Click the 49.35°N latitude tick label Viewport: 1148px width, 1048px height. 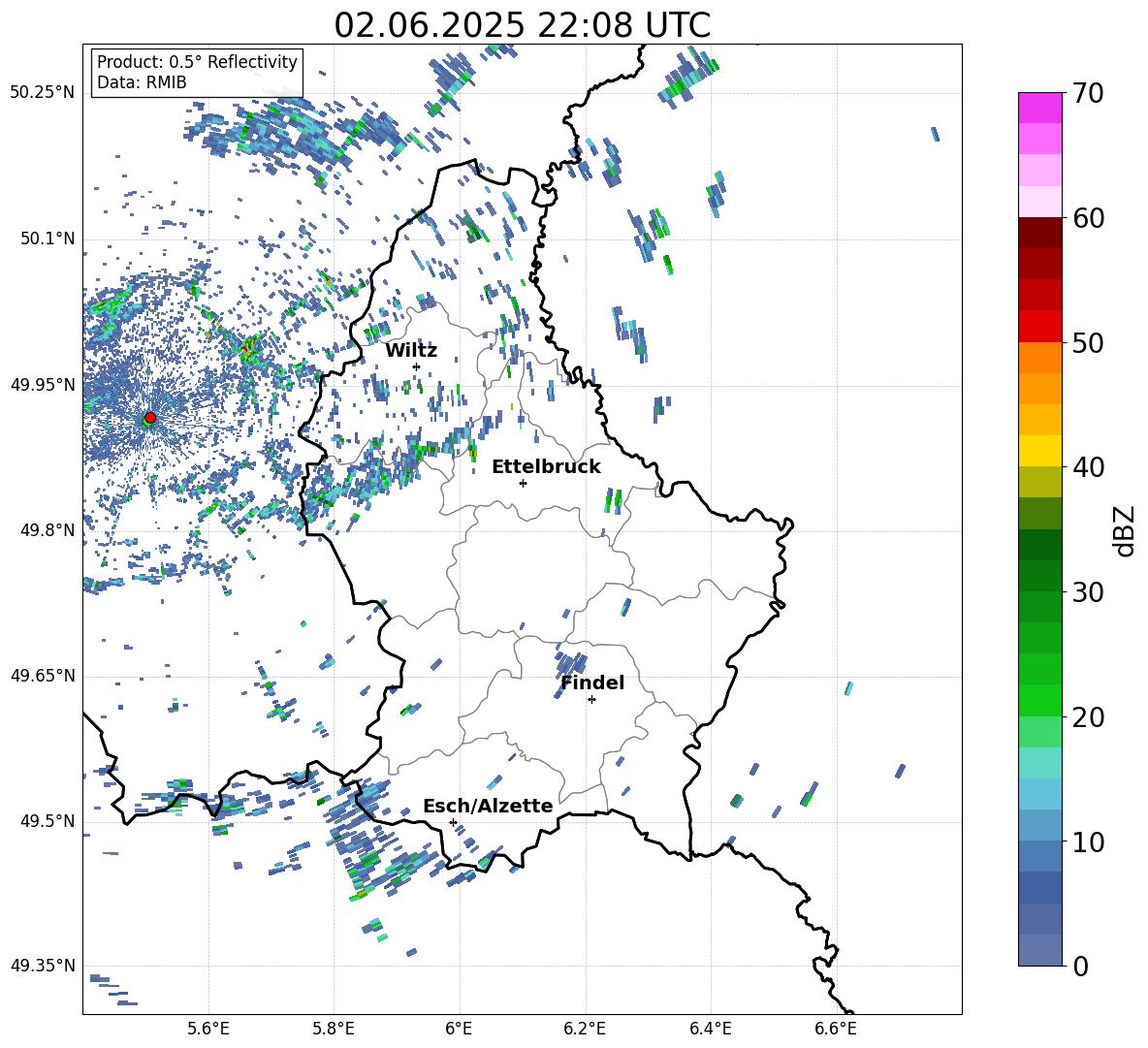43,966
